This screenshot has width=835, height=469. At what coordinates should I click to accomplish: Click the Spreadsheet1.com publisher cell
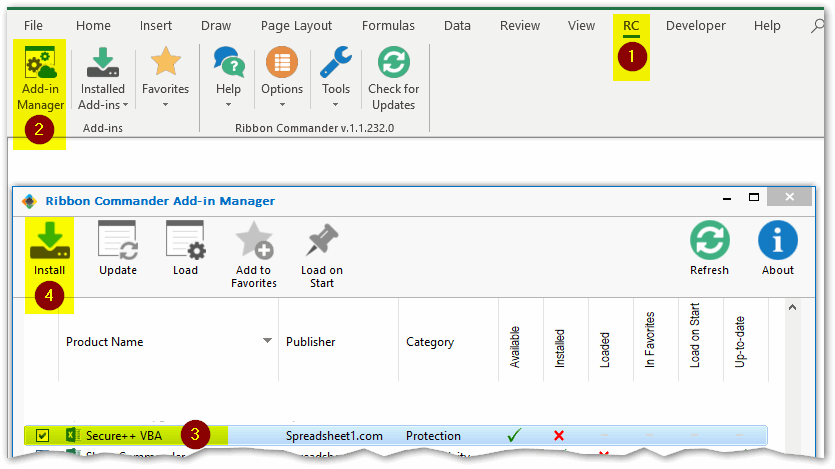[x=334, y=436]
